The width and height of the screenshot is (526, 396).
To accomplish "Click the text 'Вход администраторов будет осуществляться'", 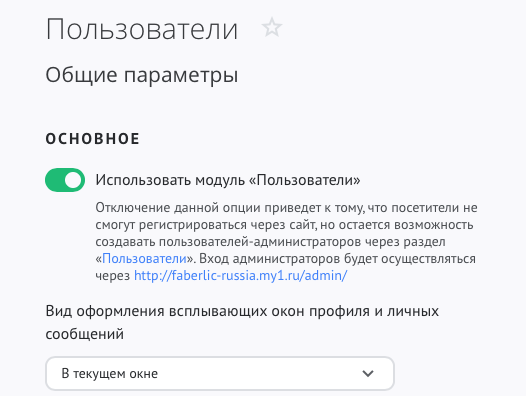I will click(x=339, y=258).
